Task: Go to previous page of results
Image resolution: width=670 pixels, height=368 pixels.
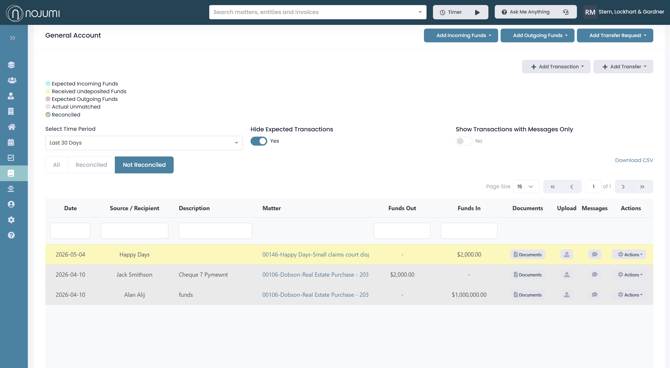Action: click(x=572, y=186)
